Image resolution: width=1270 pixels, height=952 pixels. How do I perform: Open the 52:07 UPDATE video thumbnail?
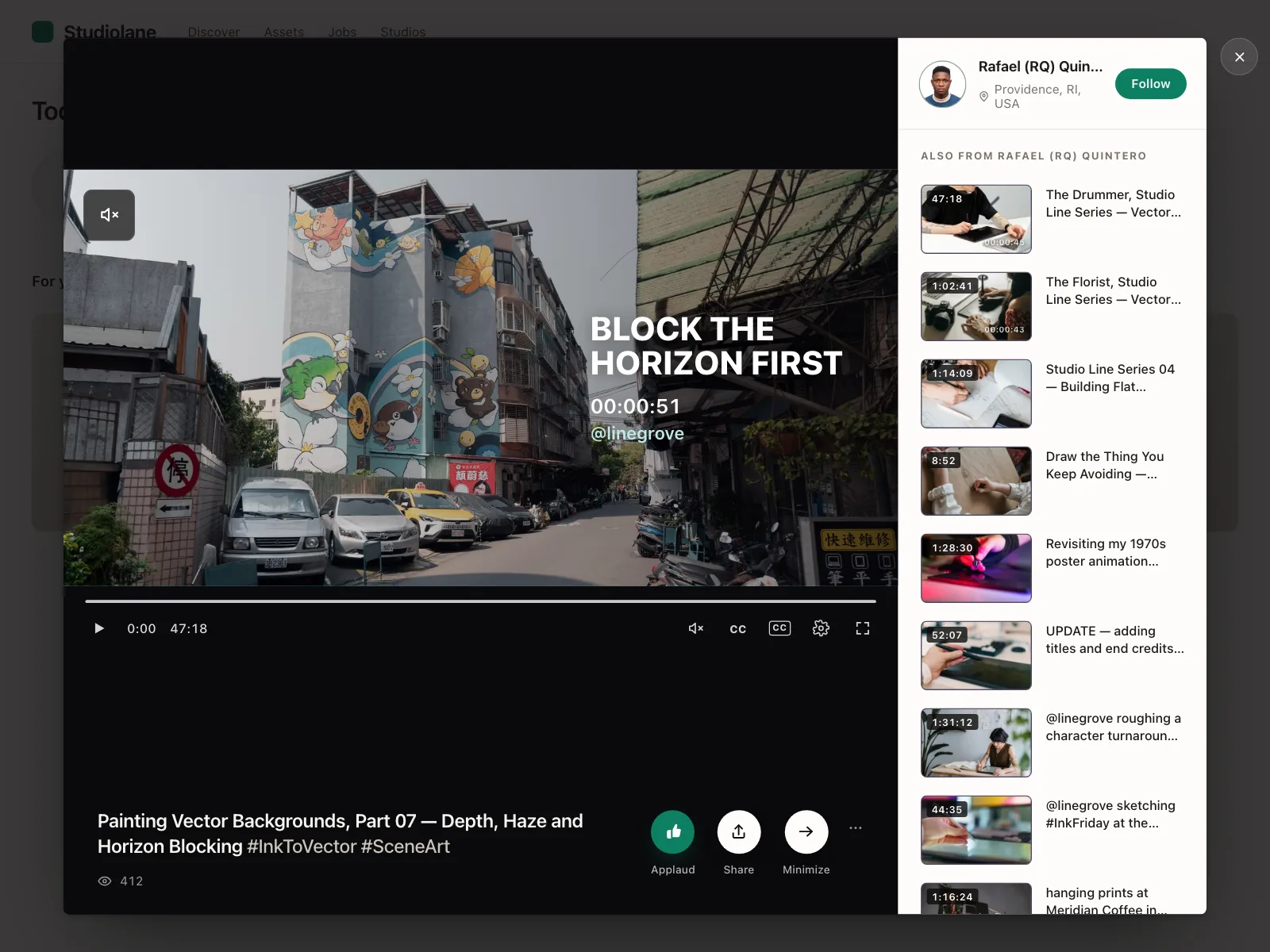pos(976,655)
